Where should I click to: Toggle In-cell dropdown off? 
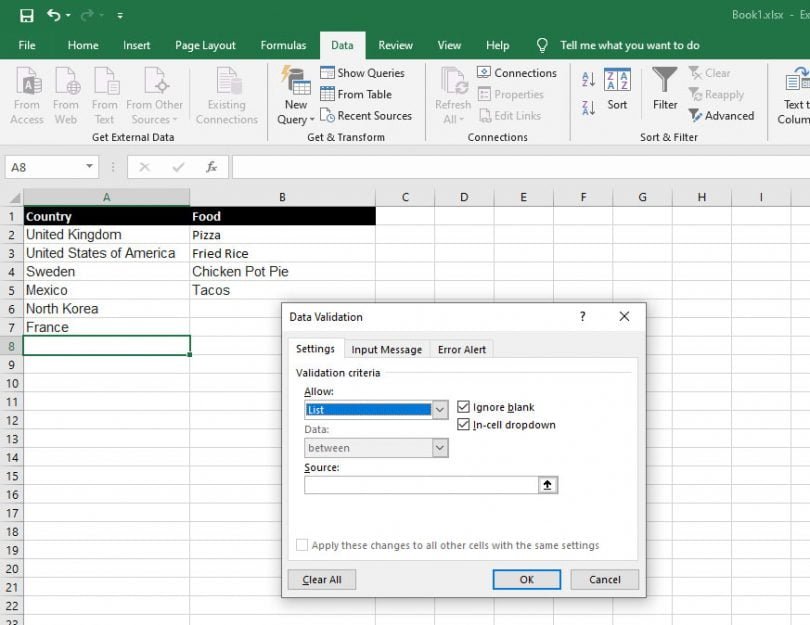click(463, 423)
